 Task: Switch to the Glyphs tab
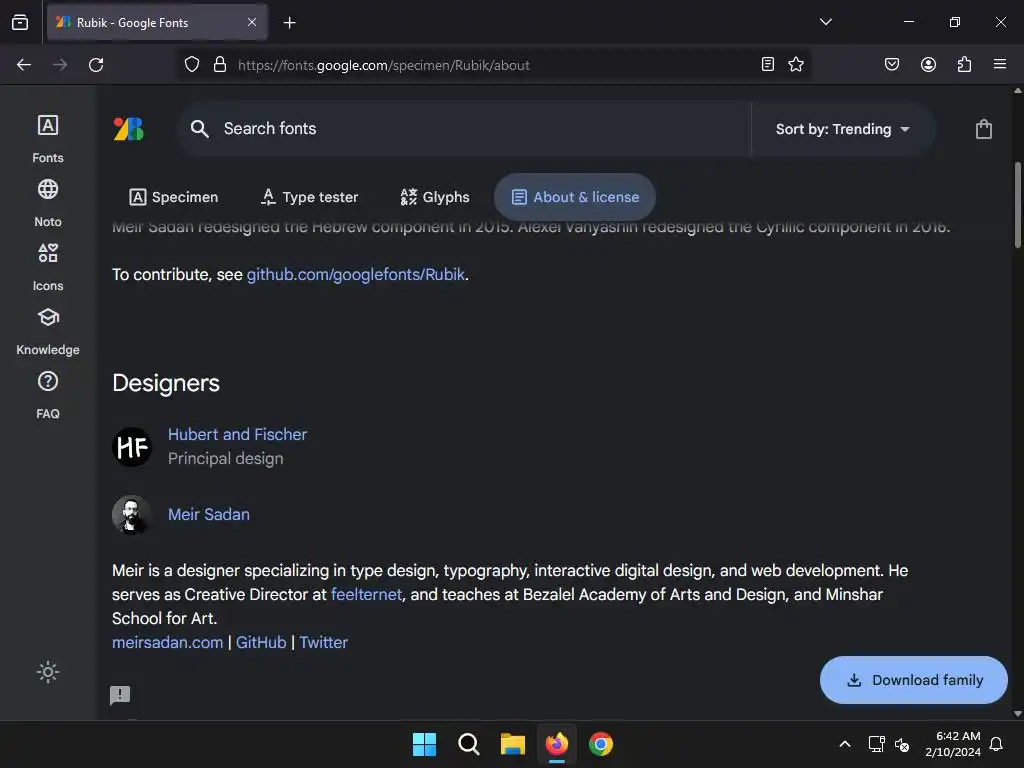(435, 197)
